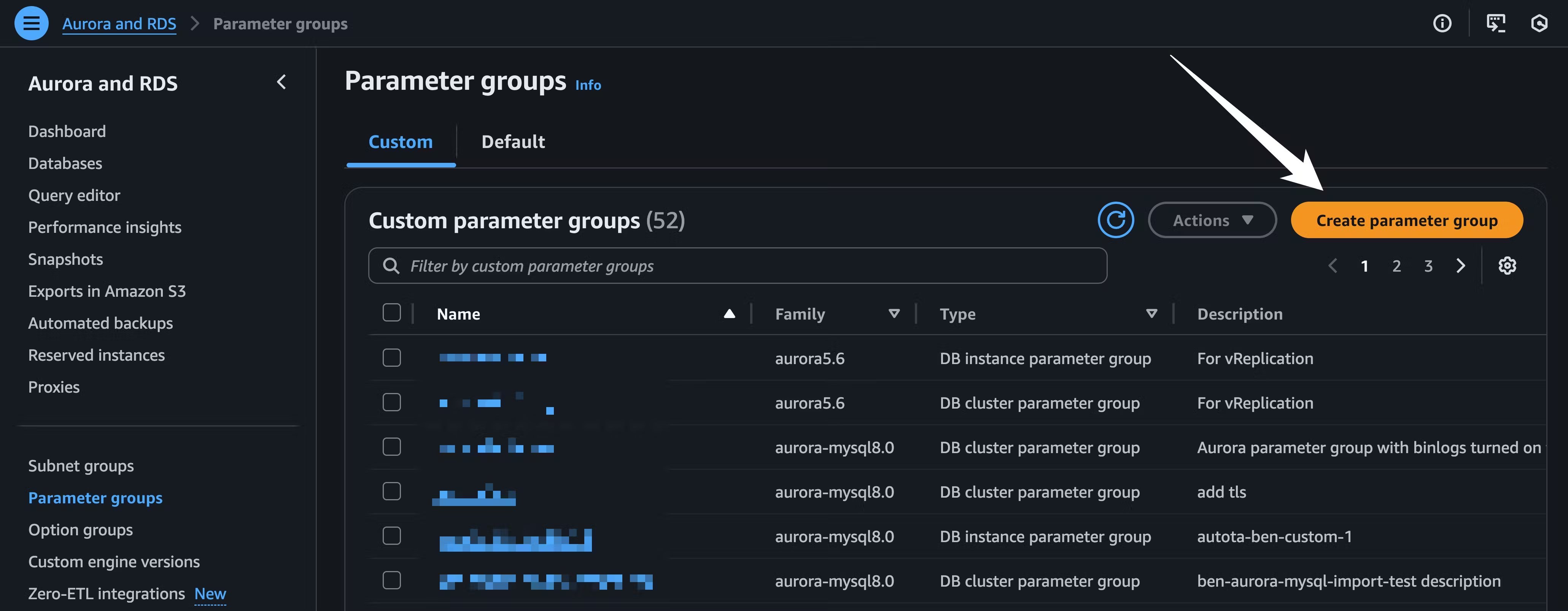The height and width of the screenshot is (611, 1568).
Task: Open the CloudShell terminal icon
Action: pos(1496,23)
